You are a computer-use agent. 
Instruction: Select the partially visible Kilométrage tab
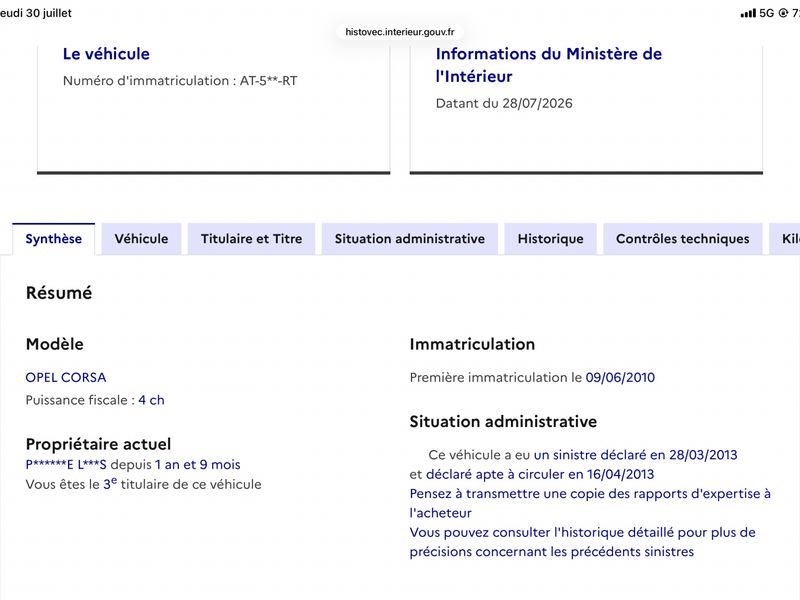[x=785, y=239]
